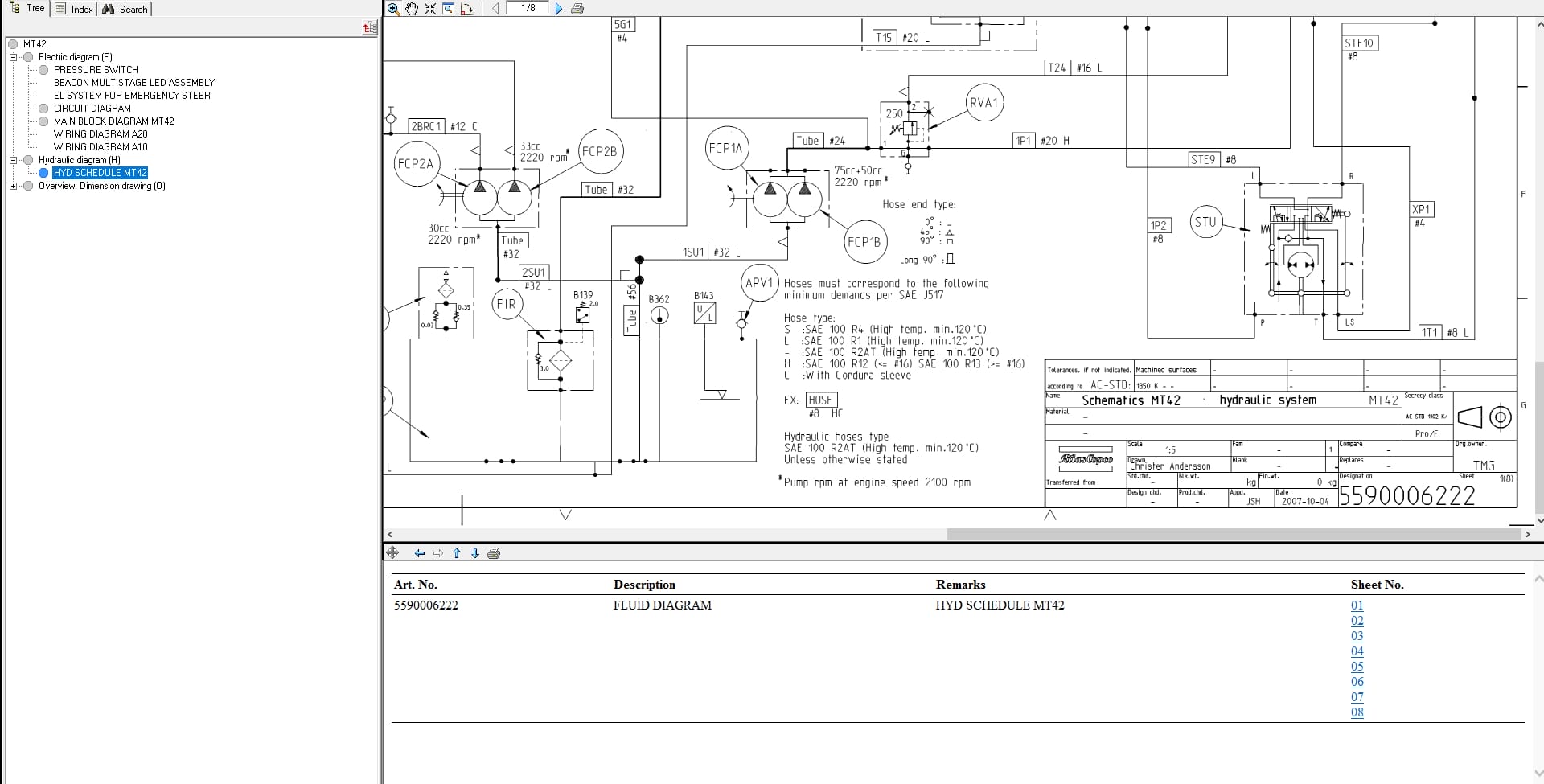Go to next page with blue arrow
This screenshot has height=784, width=1544.
(x=559, y=9)
